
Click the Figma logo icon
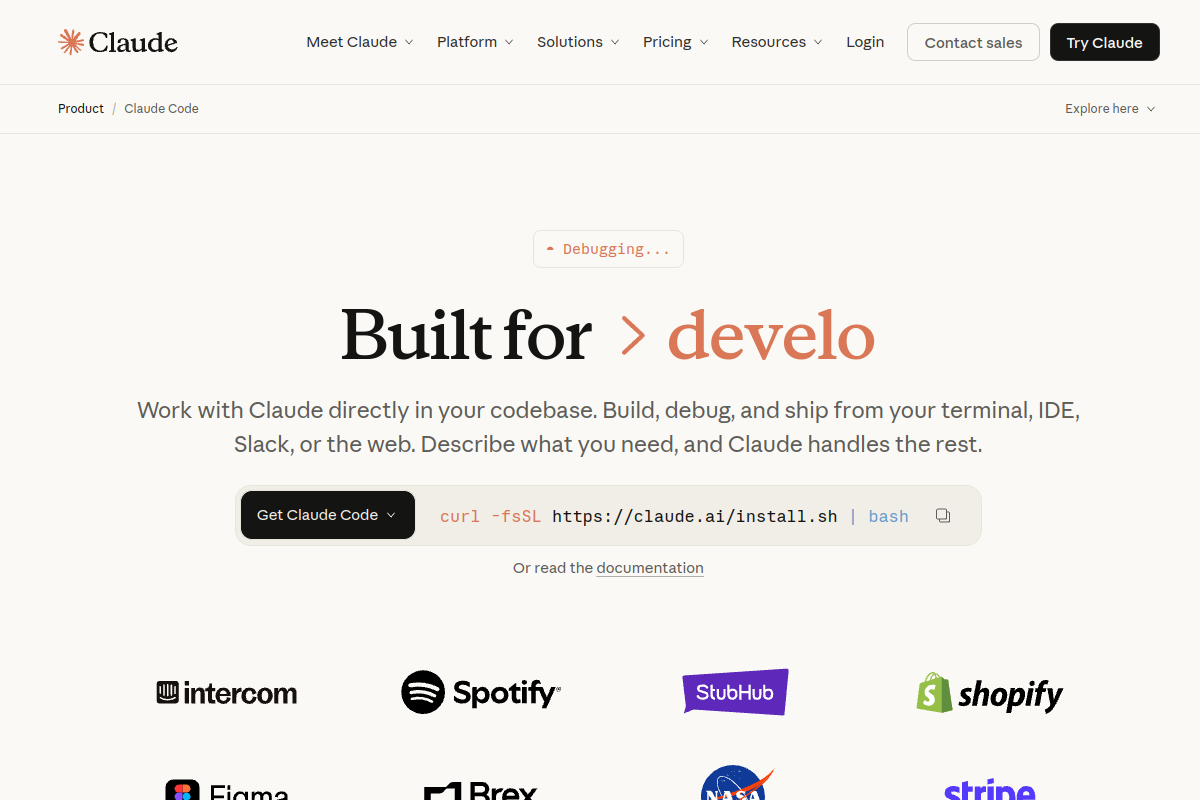click(x=183, y=790)
